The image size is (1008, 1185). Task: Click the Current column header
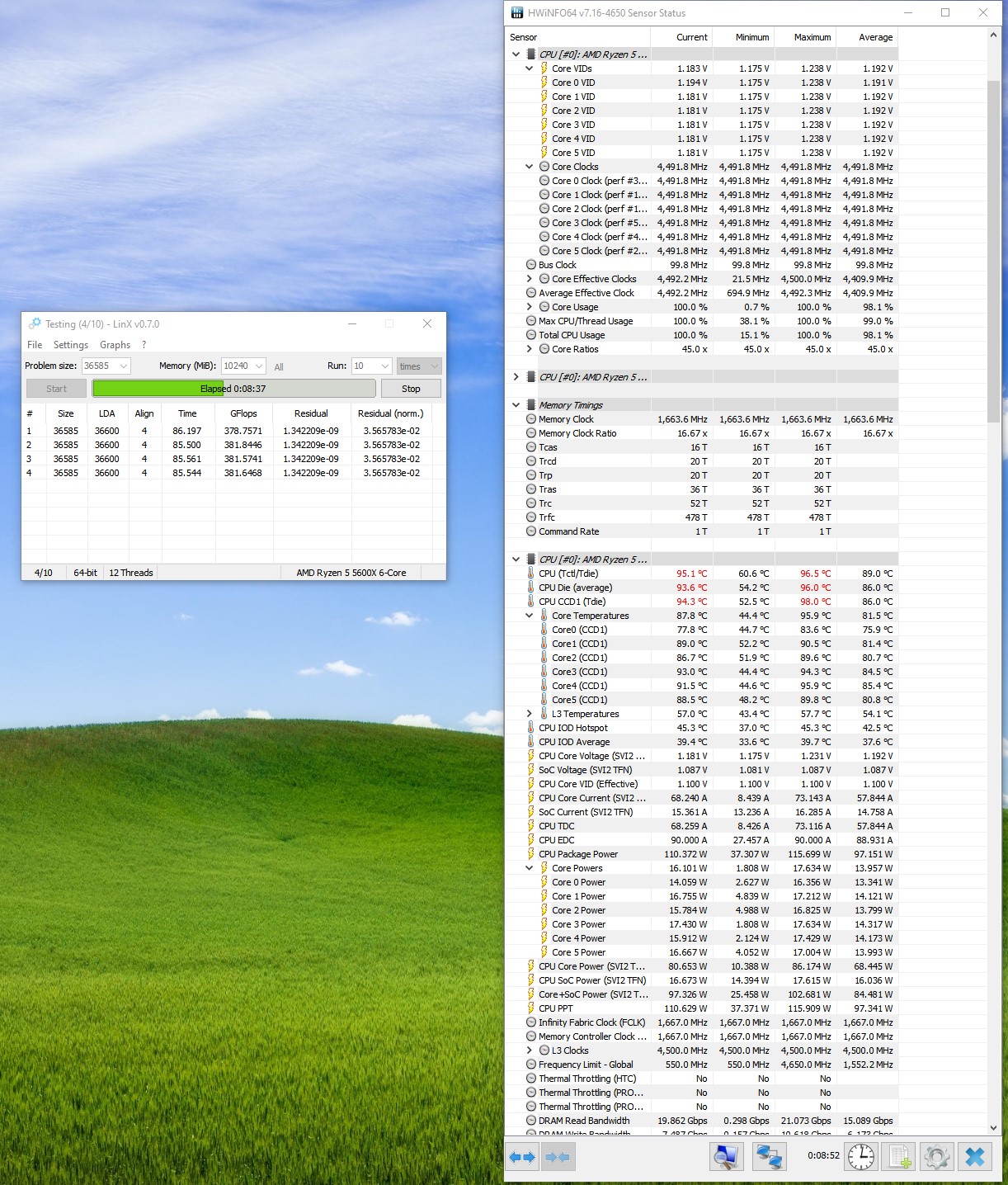click(x=681, y=37)
